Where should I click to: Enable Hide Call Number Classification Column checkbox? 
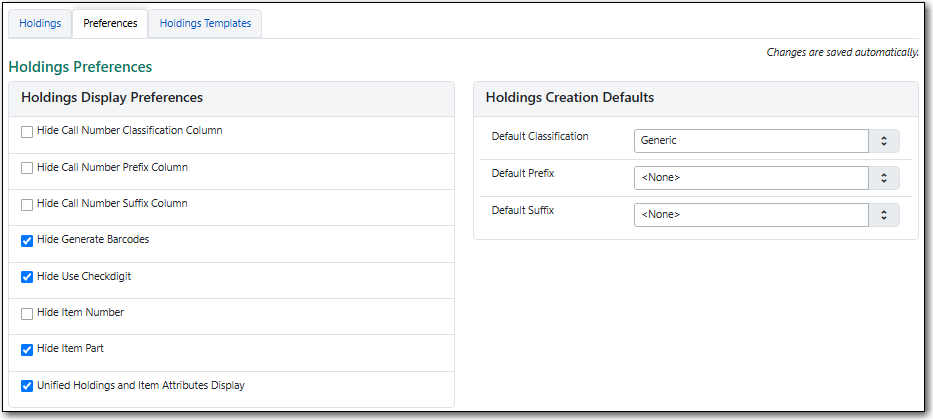[27, 132]
